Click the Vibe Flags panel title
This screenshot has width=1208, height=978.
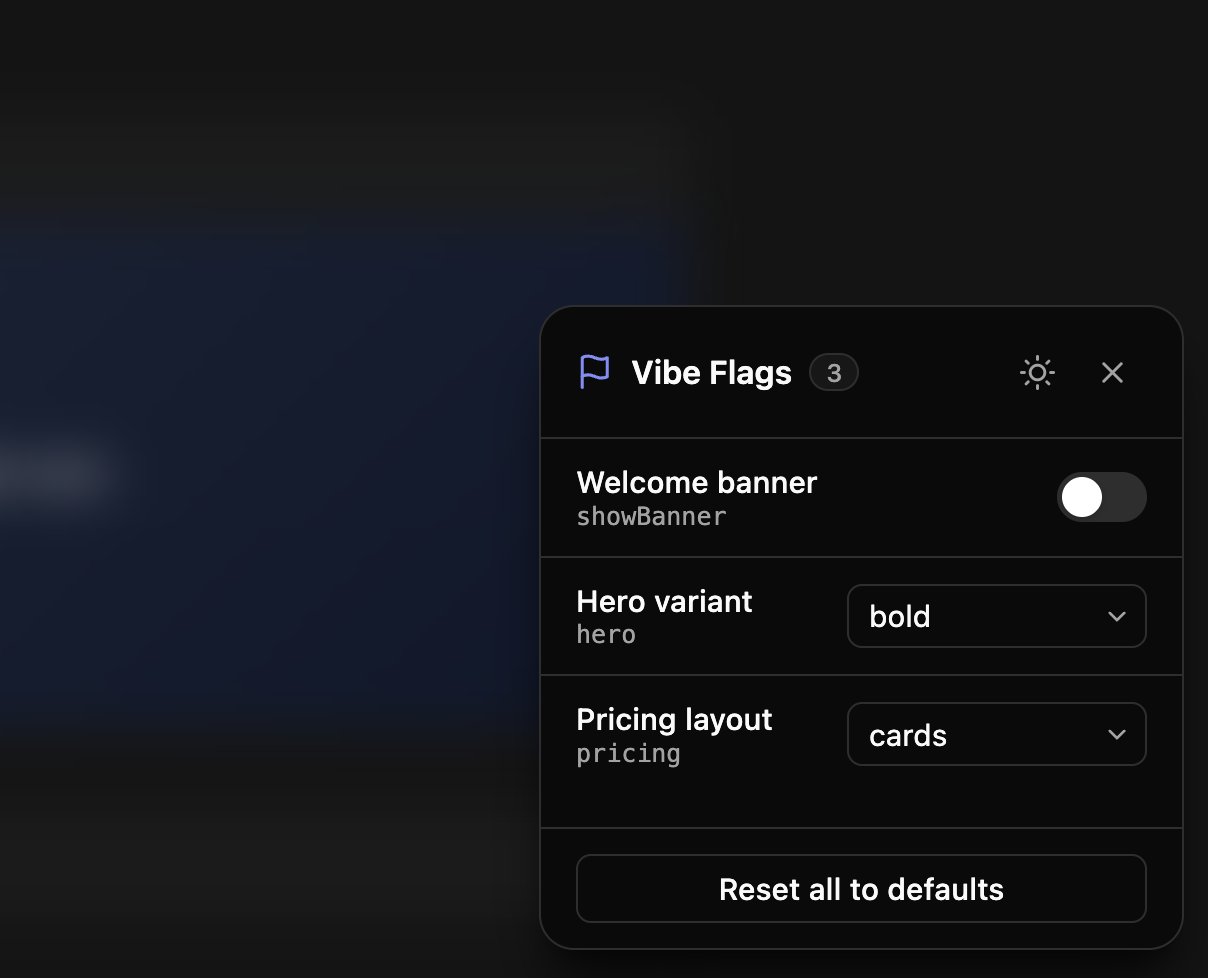[x=711, y=372]
